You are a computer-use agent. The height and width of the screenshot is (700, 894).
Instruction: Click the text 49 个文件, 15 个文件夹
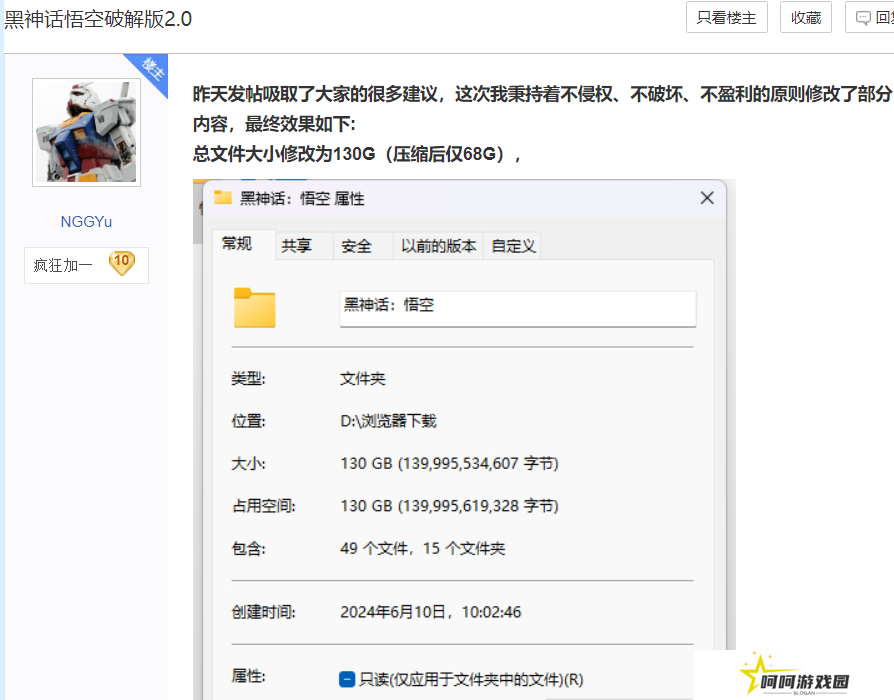[x=422, y=548]
